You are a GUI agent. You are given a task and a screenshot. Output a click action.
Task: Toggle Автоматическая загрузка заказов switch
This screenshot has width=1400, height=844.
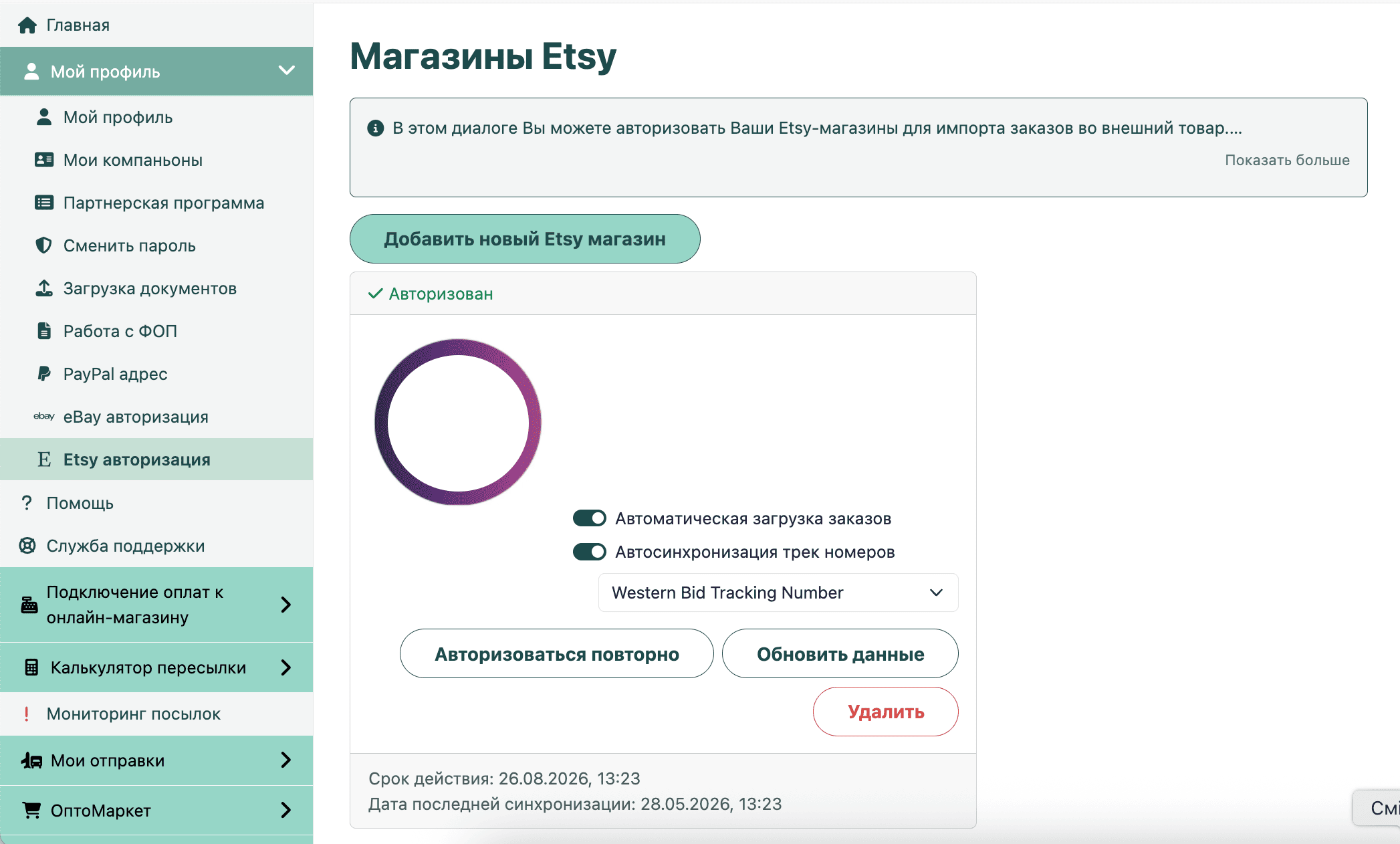[590, 518]
